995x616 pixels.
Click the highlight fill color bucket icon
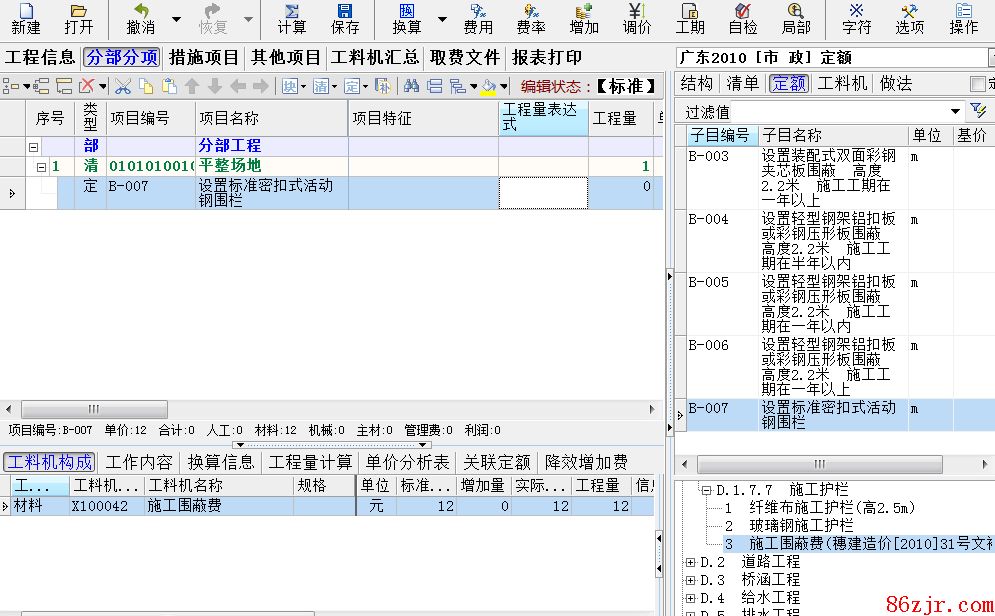487,87
